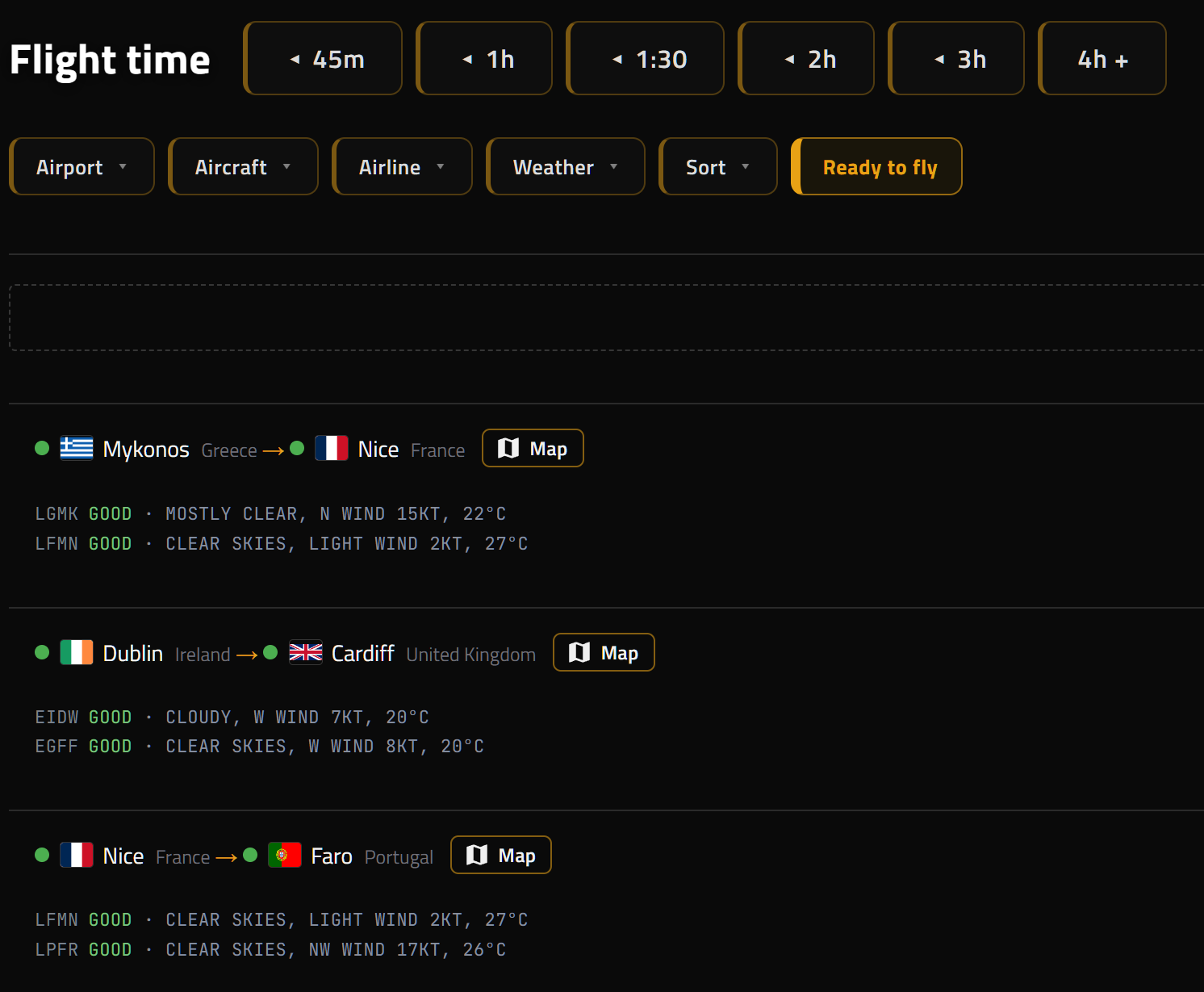Select the 3h flight time filter
Viewport: 1204px width, 992px height.
point(956,58)
